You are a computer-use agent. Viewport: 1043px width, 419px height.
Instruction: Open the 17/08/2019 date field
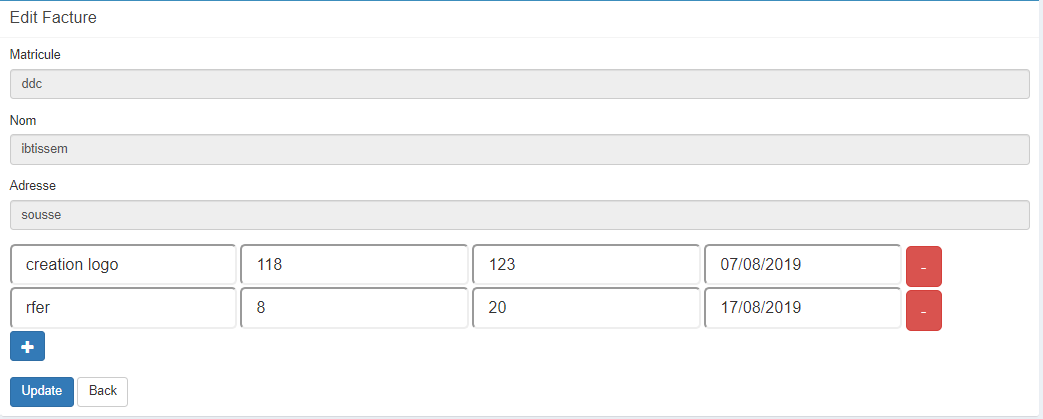802,308
